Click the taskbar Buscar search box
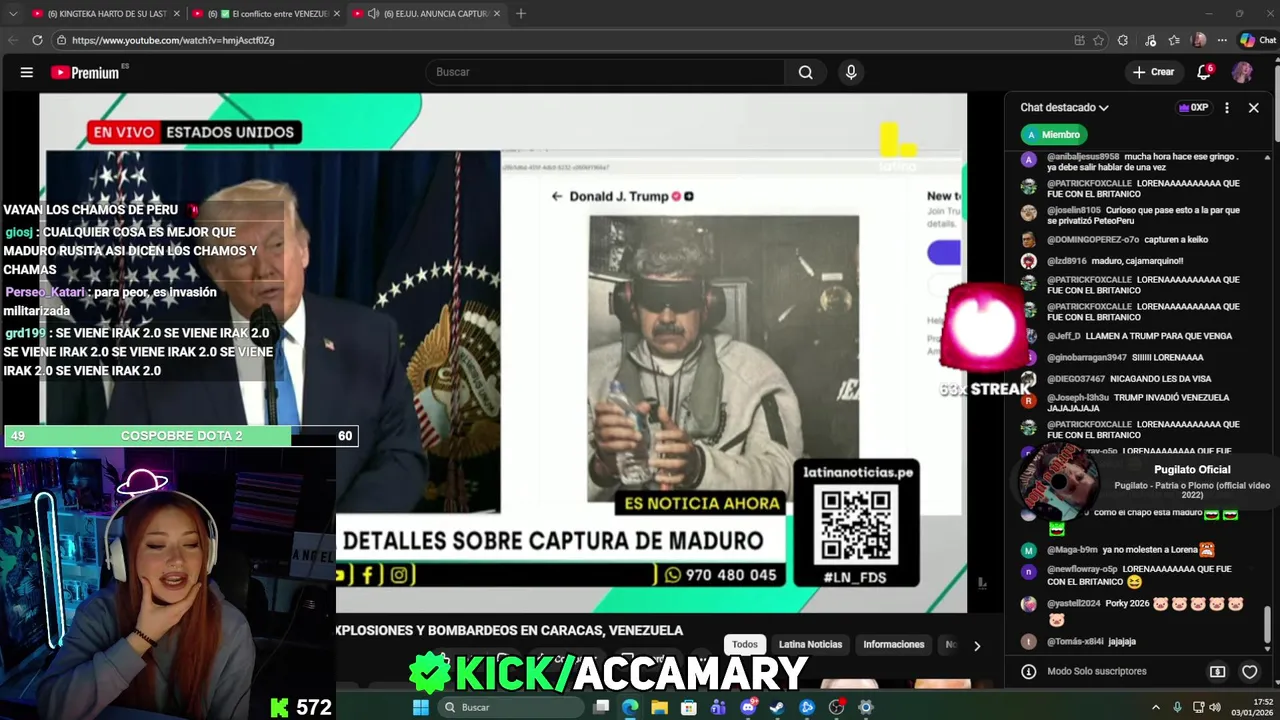The height and width of the screenshot is (720, 1280). 512,707
